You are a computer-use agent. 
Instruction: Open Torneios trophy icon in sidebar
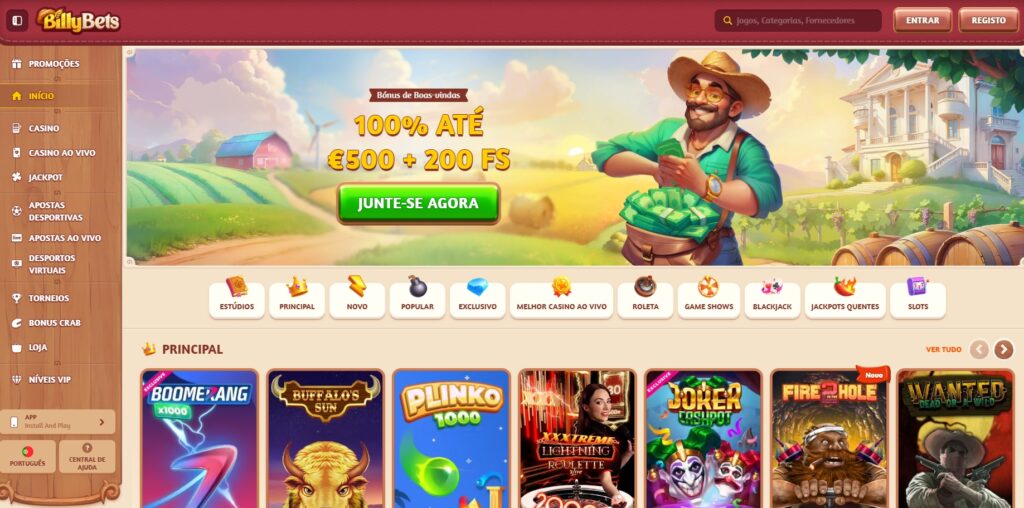pos(16,298)
